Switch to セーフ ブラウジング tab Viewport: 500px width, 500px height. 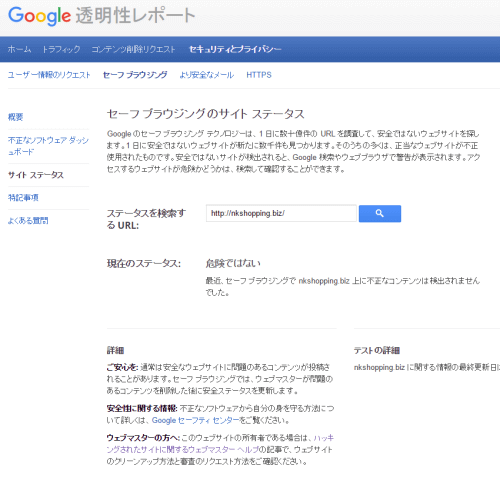[x=135, y=75]
